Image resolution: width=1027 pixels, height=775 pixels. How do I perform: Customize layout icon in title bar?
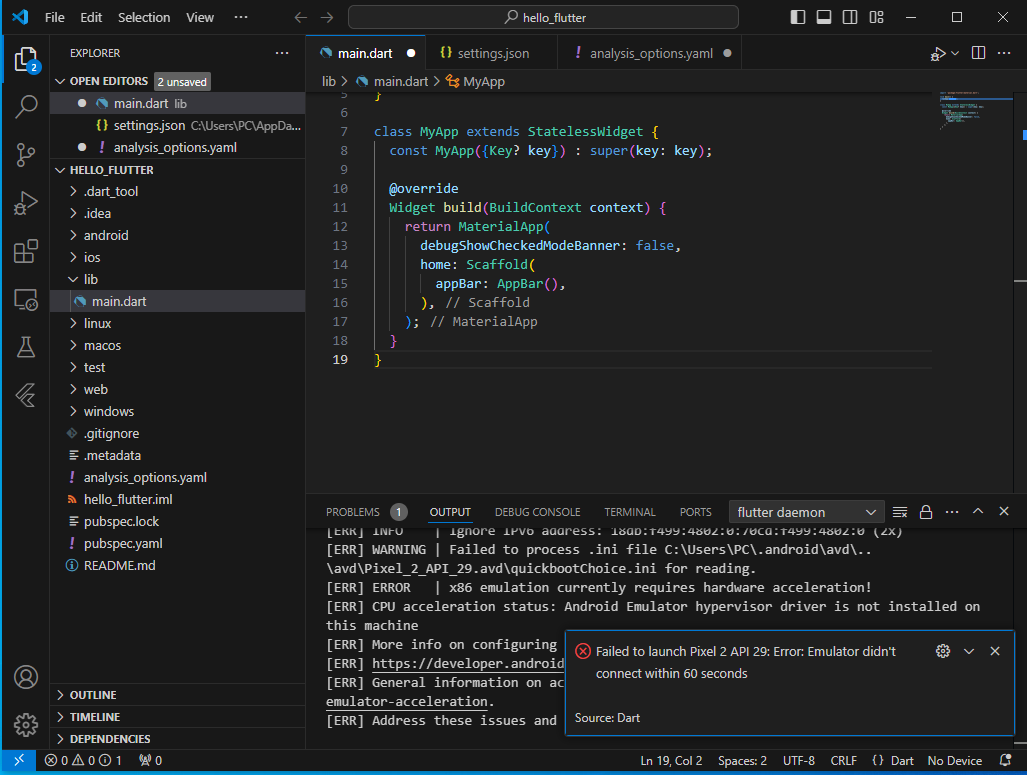tap(876, 17)
